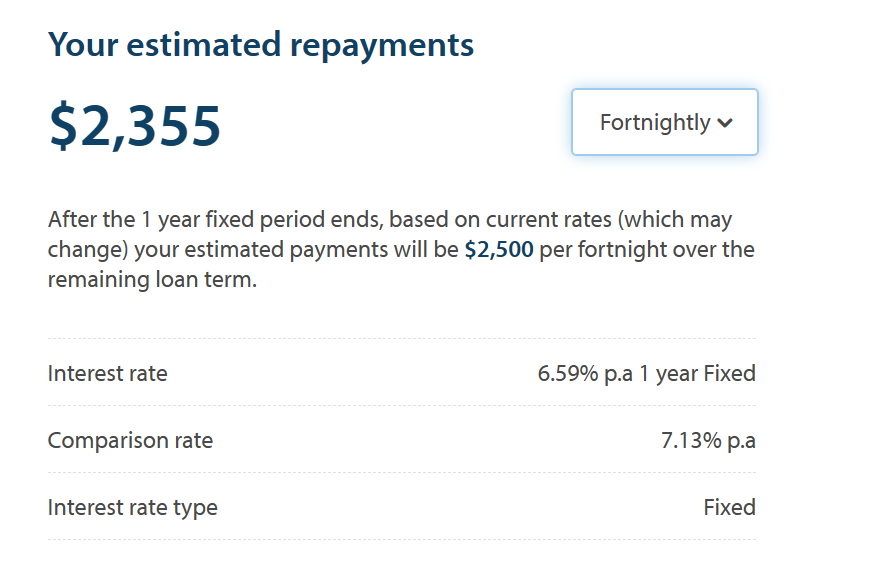This screenshot has width=893, height=573.
Task: Click the bold $2,500 estimated payment
Action: (499, 249)
